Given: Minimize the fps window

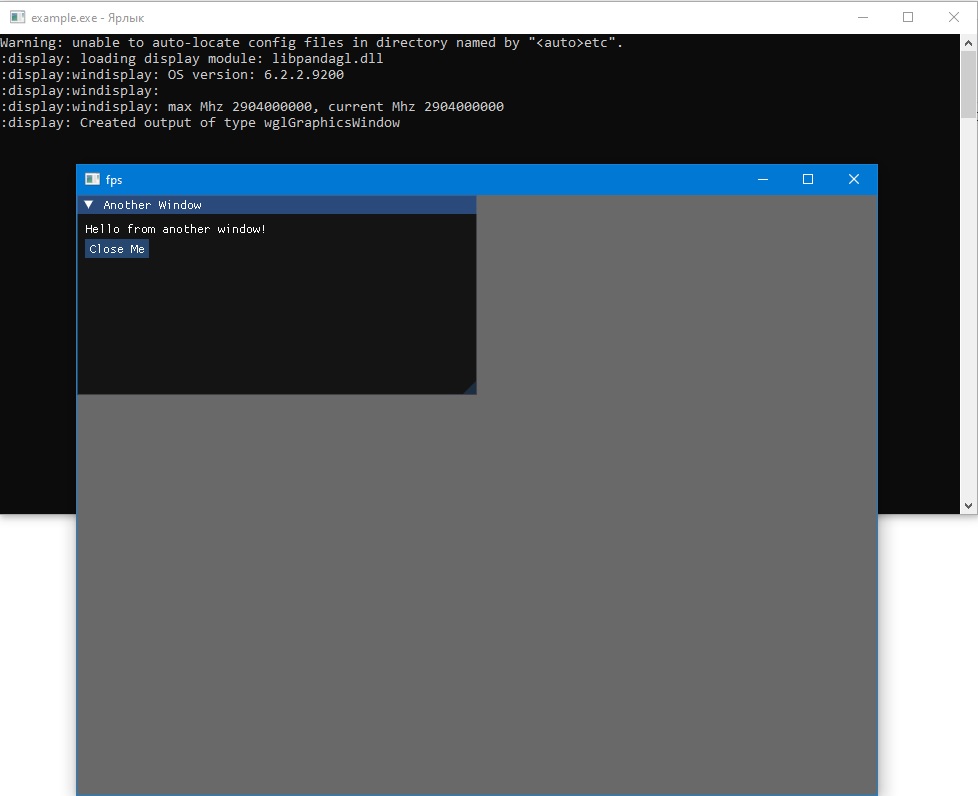Looking at the screenshot, I should 763,179.
